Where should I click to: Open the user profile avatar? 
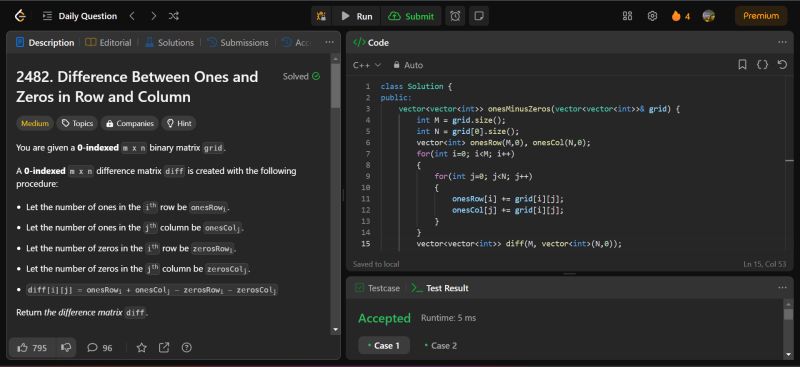point(708,16)
